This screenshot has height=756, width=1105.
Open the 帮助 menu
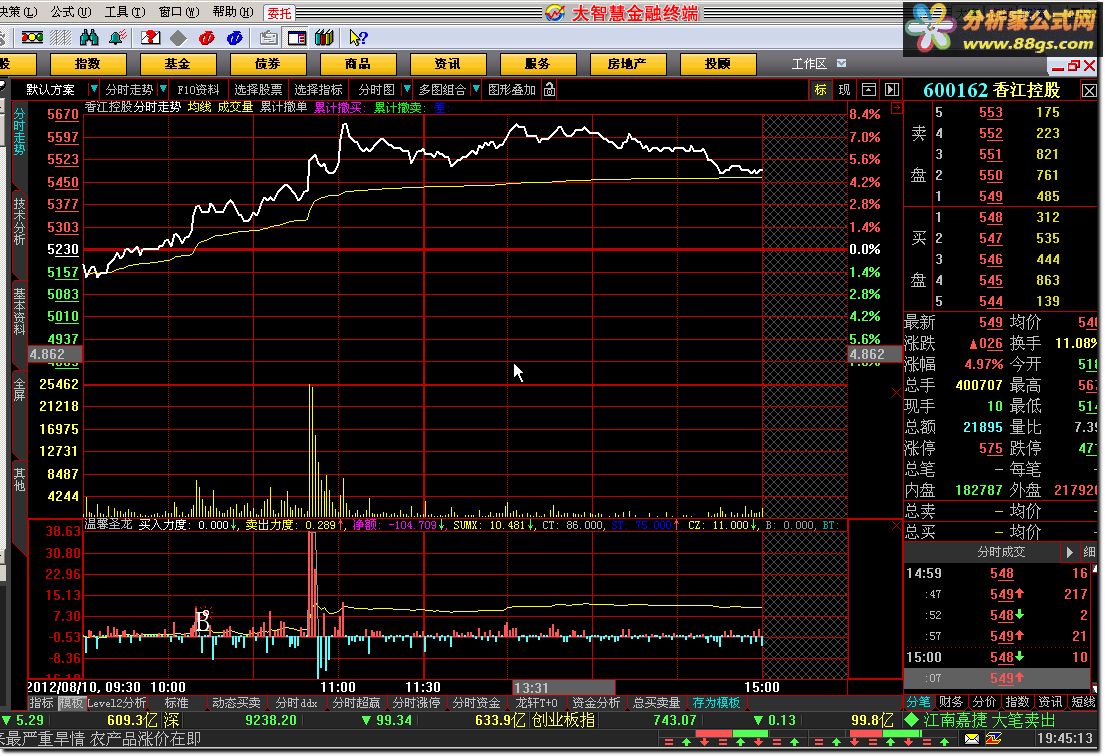tap(233, 12)
